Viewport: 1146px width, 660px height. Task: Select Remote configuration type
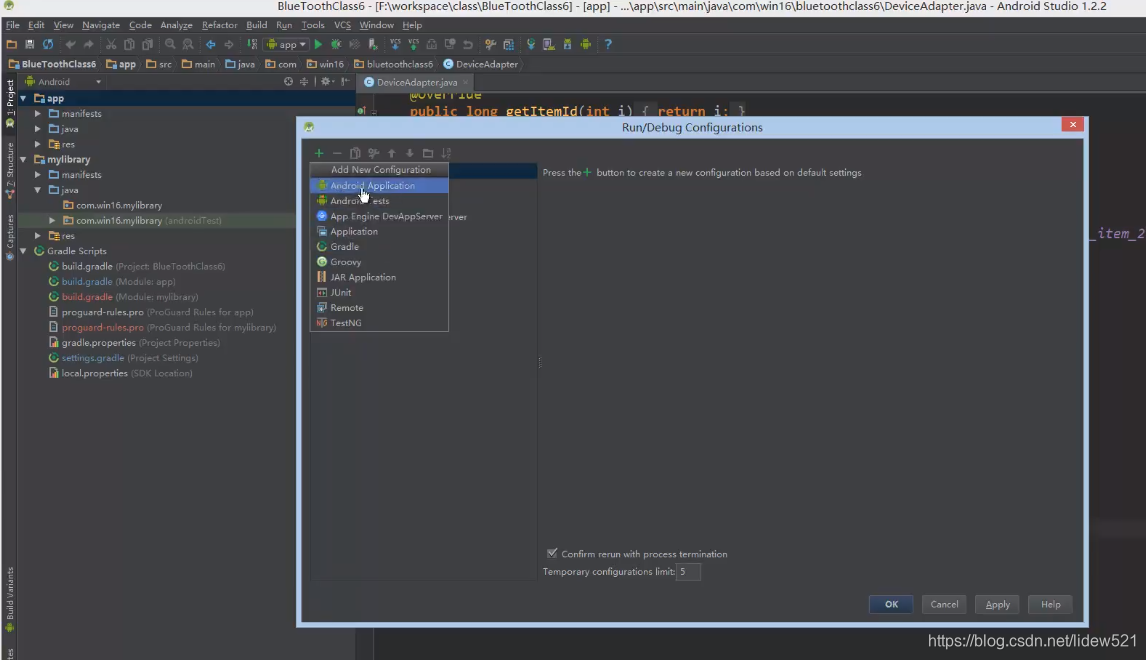379,308
